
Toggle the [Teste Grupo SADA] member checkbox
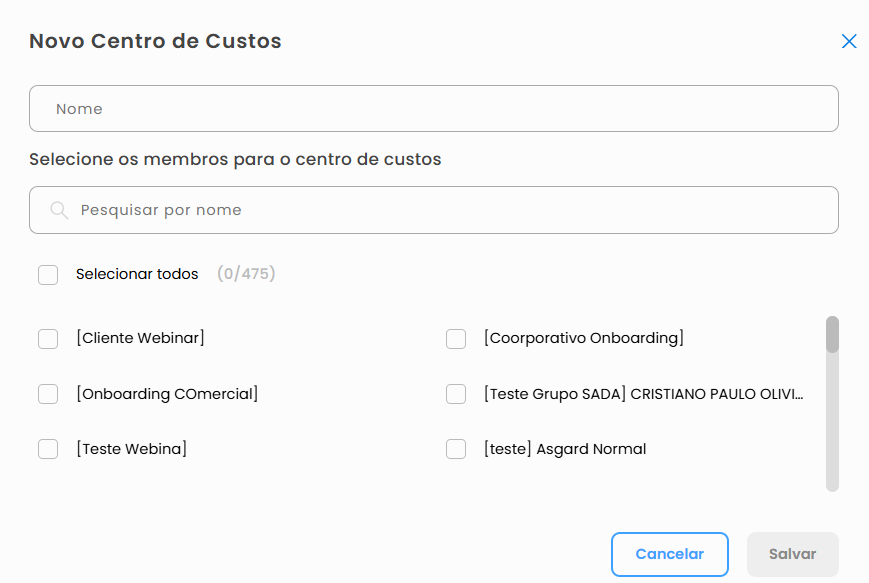[x=456, y=394]
